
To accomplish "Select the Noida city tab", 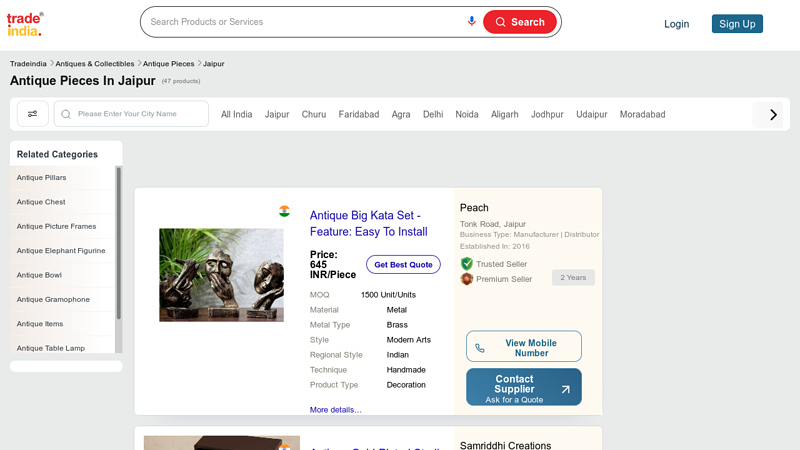I will (x=466, y=114).
